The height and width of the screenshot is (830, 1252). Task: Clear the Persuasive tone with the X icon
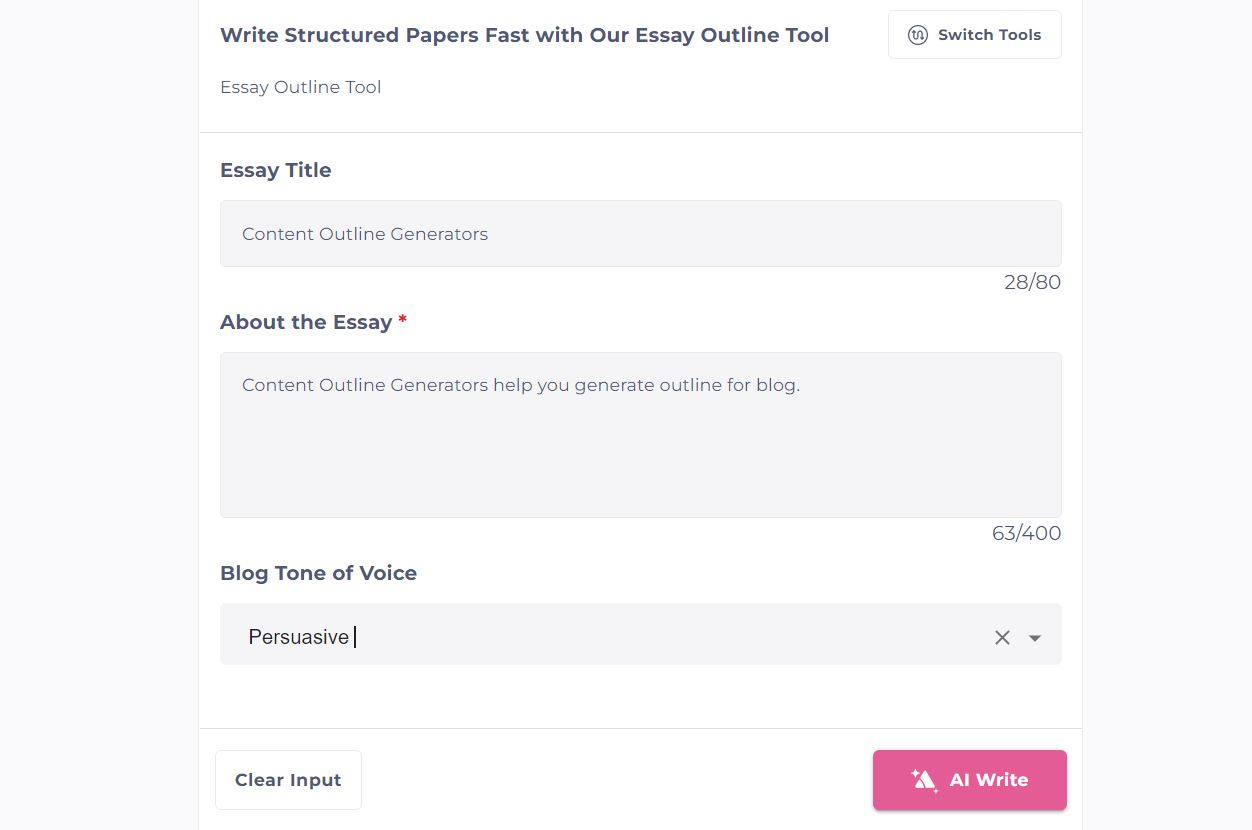[x=1002, y=638]
